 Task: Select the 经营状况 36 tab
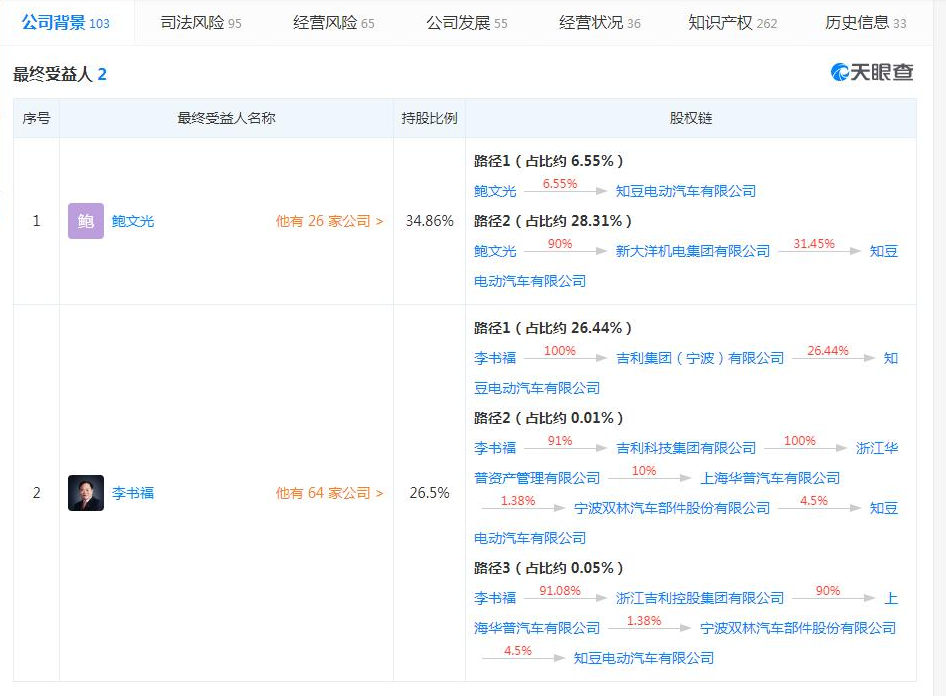(x=600, y=23)
